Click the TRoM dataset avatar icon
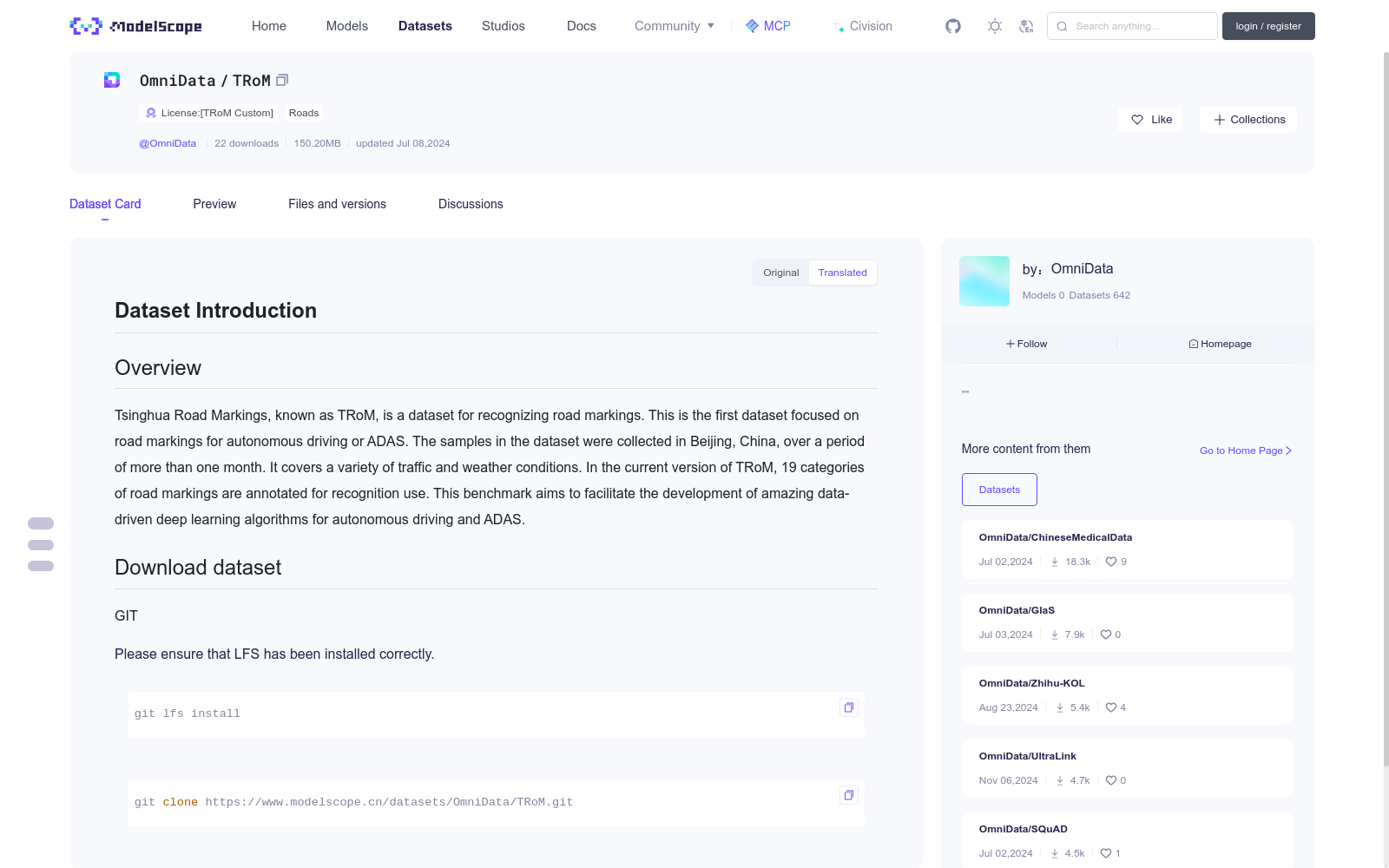 (112, 80)
